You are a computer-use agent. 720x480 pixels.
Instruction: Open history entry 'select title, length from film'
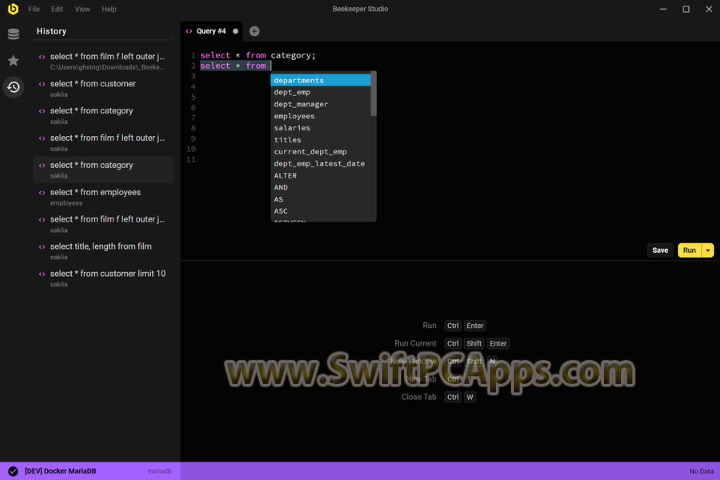tap(103, 251)
